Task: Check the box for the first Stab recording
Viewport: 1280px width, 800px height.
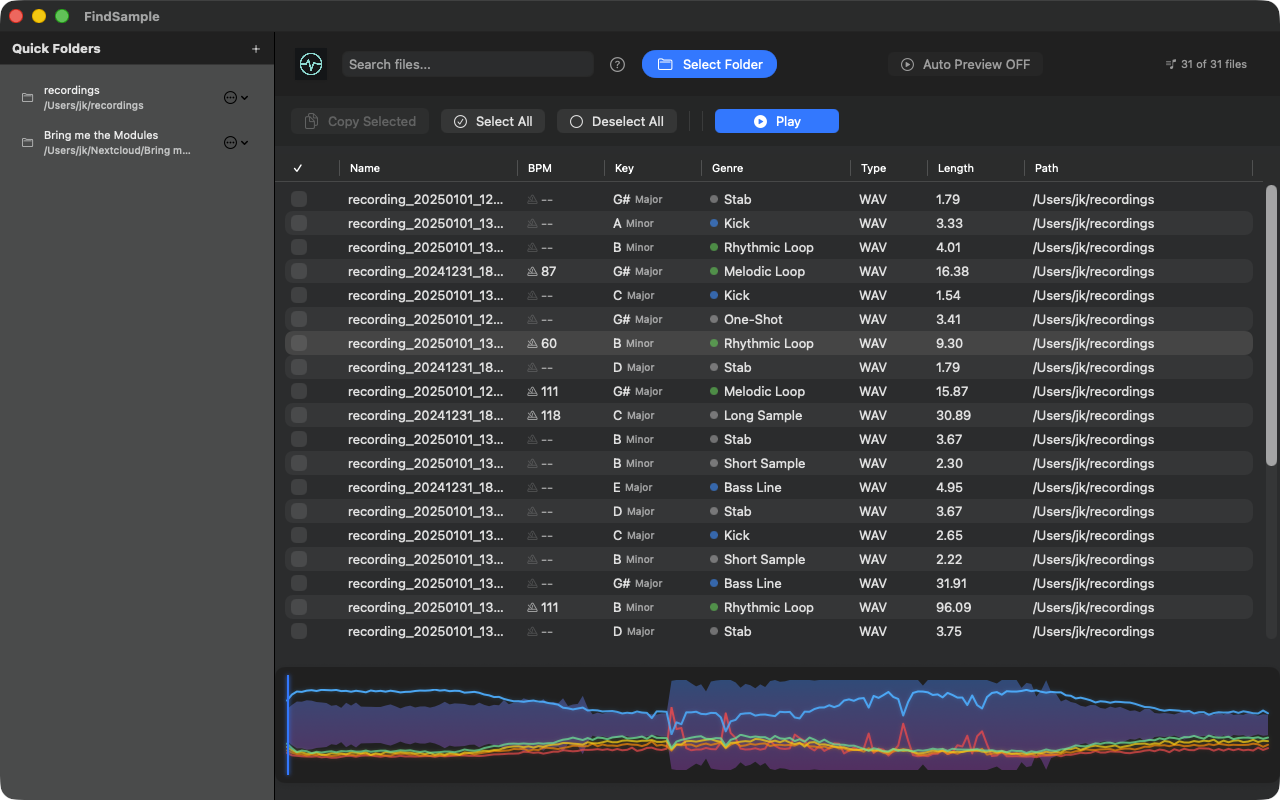Action: [299, 200]
